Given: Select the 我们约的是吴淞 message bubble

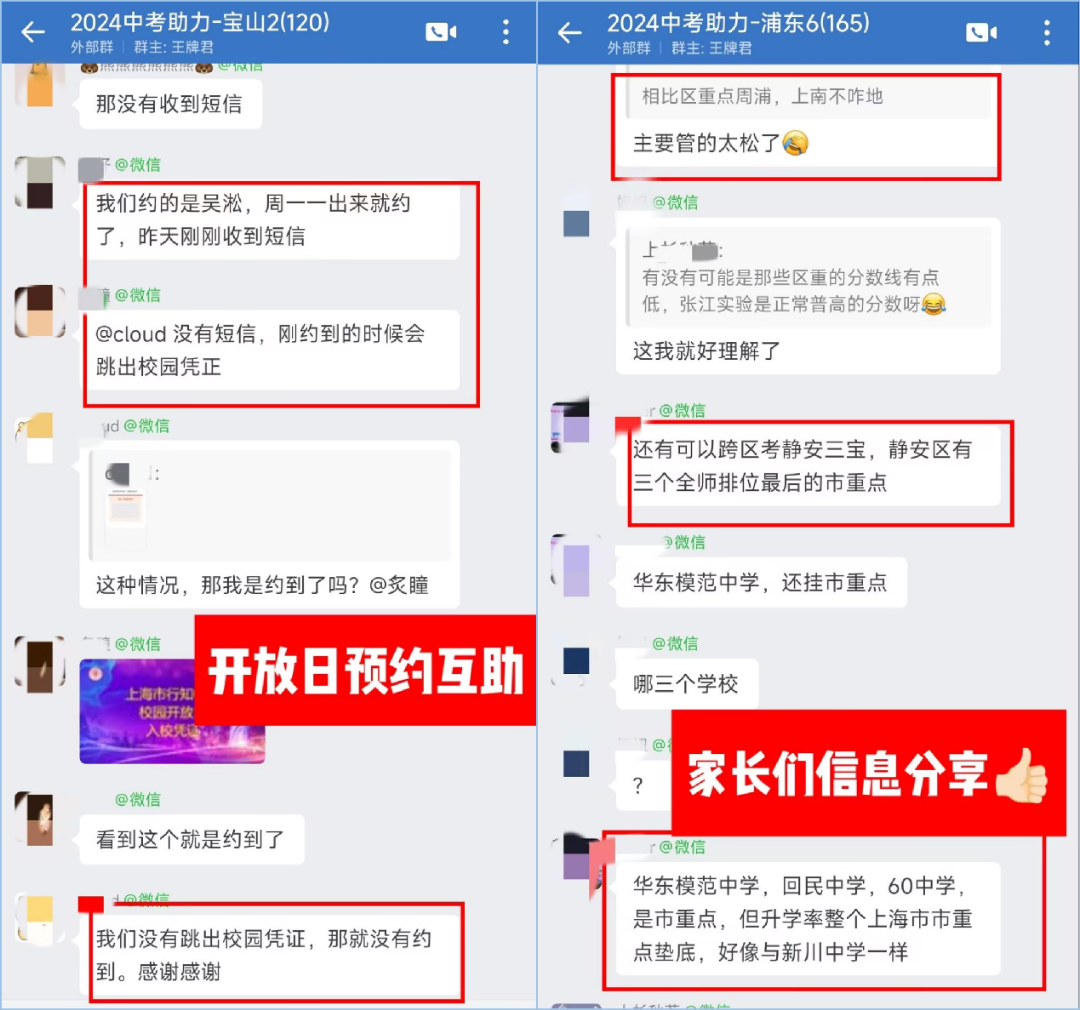Looking at the screenshot, I should click(271, 220).
